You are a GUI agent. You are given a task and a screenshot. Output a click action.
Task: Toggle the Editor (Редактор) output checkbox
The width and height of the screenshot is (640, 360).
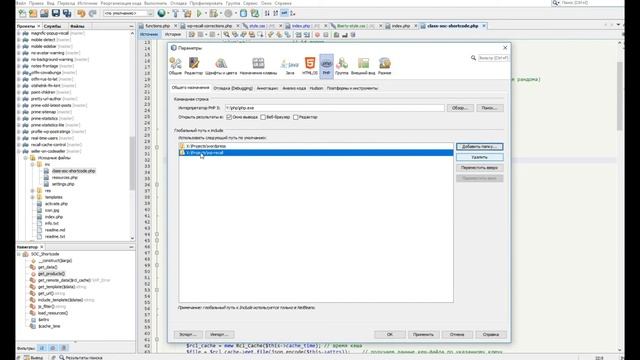[x=296, y=117]
